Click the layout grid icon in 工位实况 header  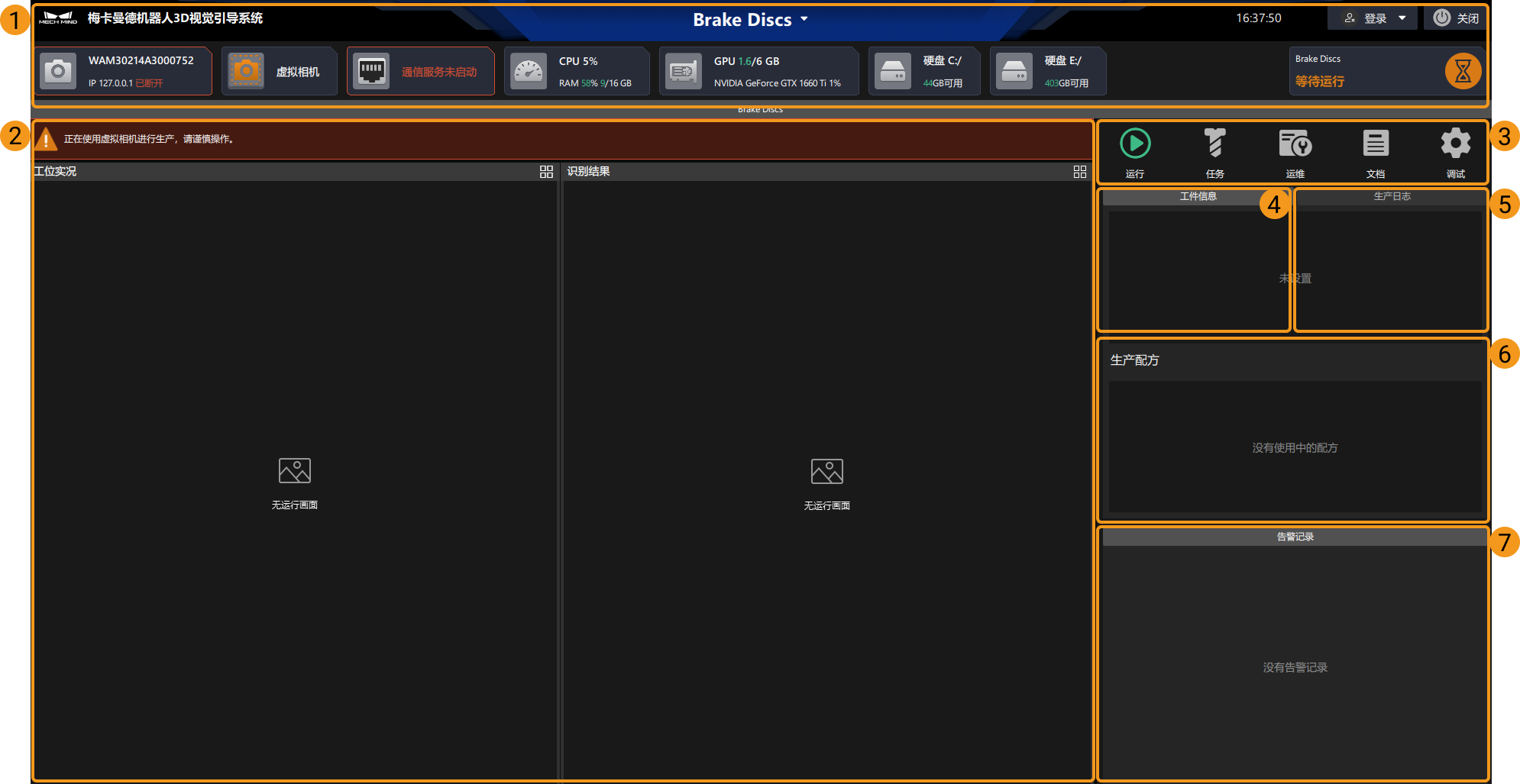tap(546, 172)
